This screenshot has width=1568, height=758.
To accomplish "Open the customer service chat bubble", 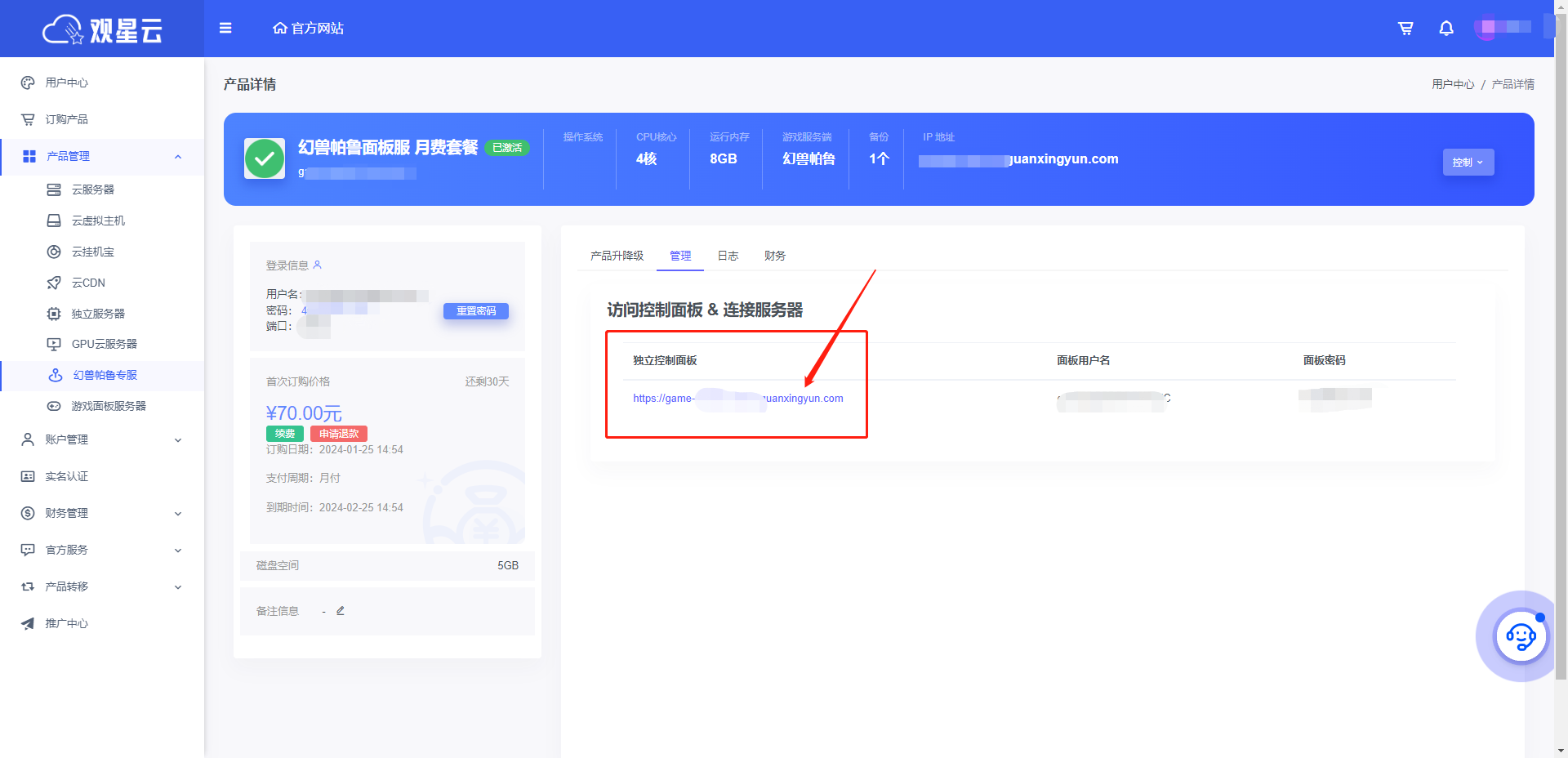I will [1520, 636].
